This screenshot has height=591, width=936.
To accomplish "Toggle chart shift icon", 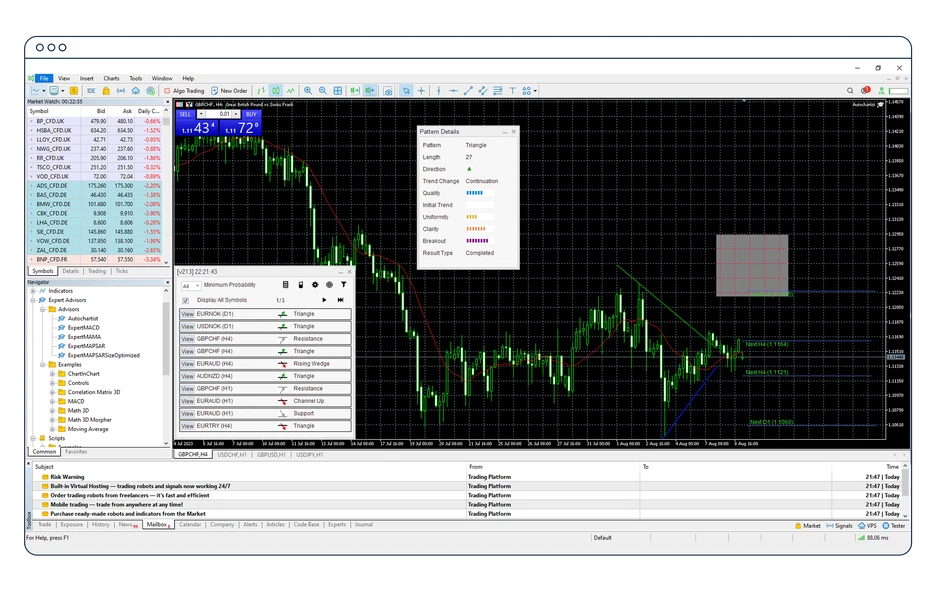I will coord(370,91).
